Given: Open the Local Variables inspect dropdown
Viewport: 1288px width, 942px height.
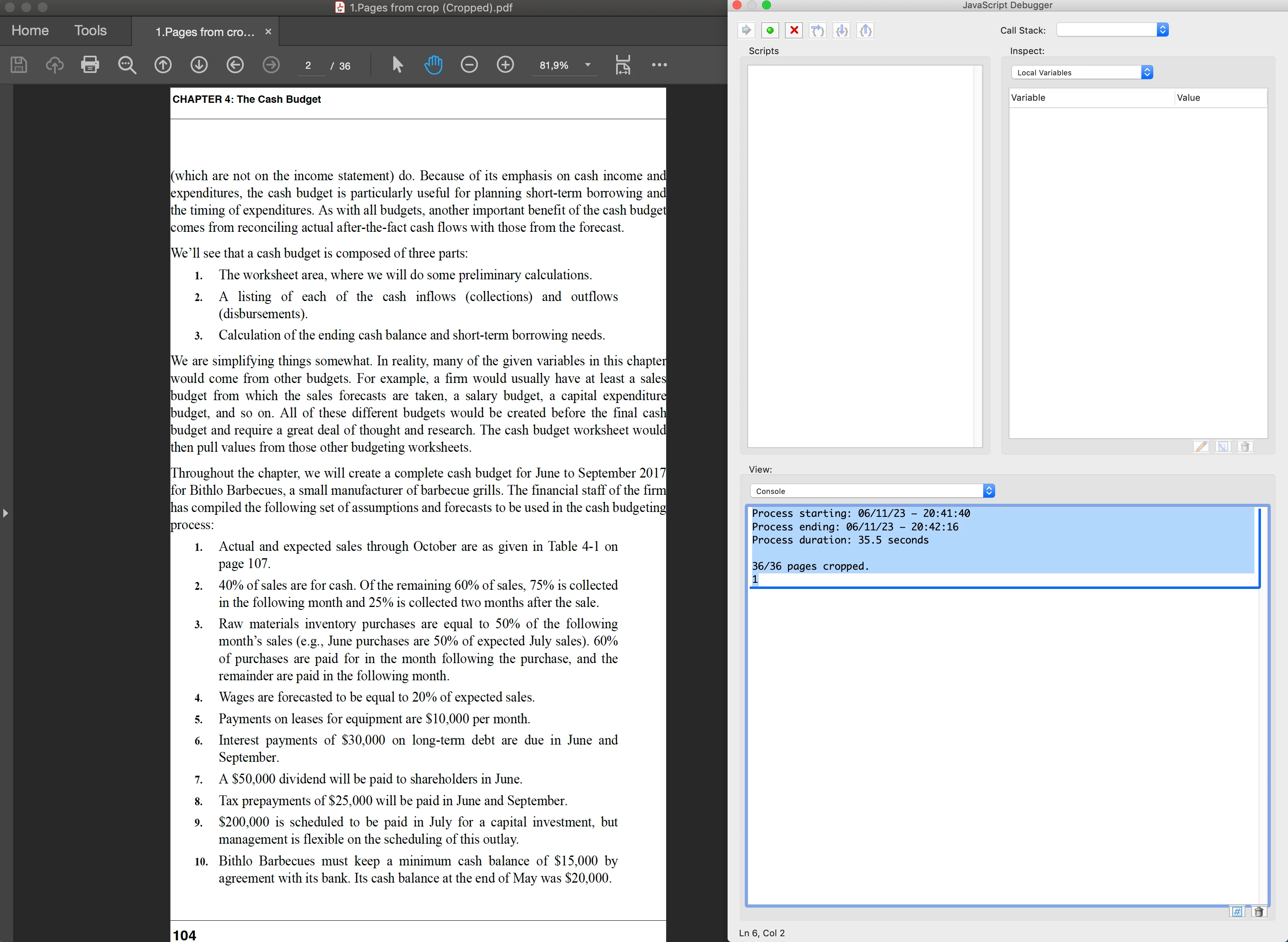Looking at the screenshot, I should tap(1082, 72).
